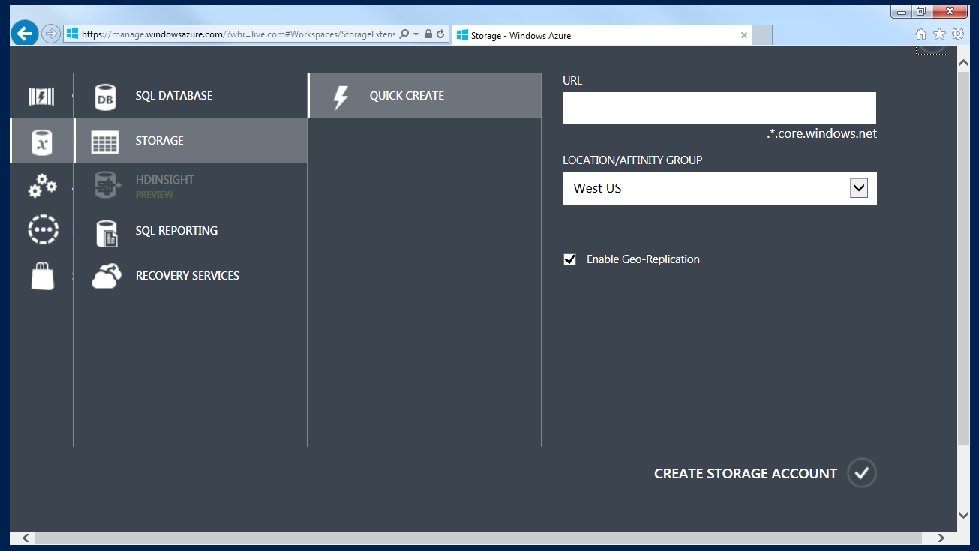Open browser Home icon
This screenshot has height=551, width=979.
[x=920, y=34]
